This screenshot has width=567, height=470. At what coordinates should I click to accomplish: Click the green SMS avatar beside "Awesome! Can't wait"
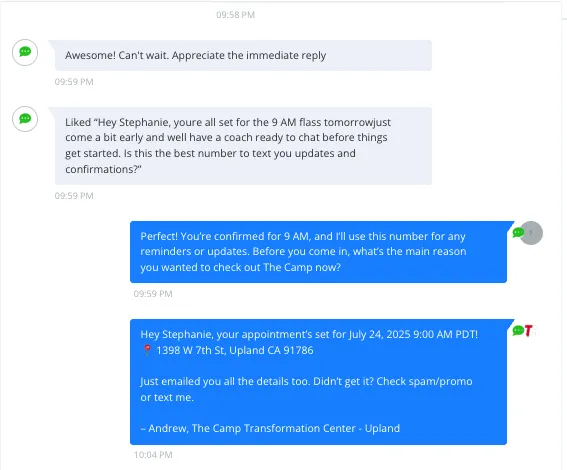pyautogui.click(x=25, y=52)
